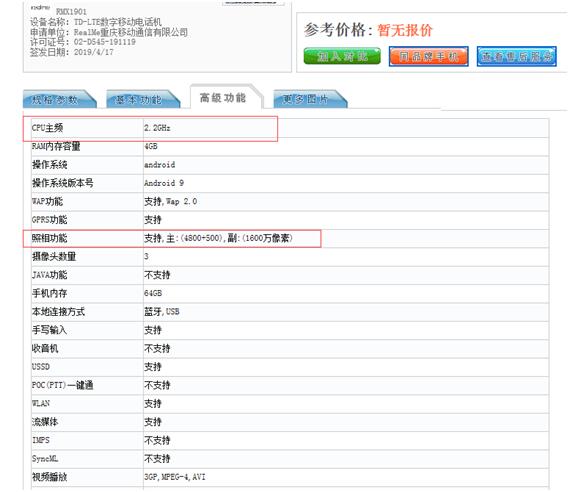Click the 蓝牙,USB value
The image size is (569, 492).
(x=162, y=312)
